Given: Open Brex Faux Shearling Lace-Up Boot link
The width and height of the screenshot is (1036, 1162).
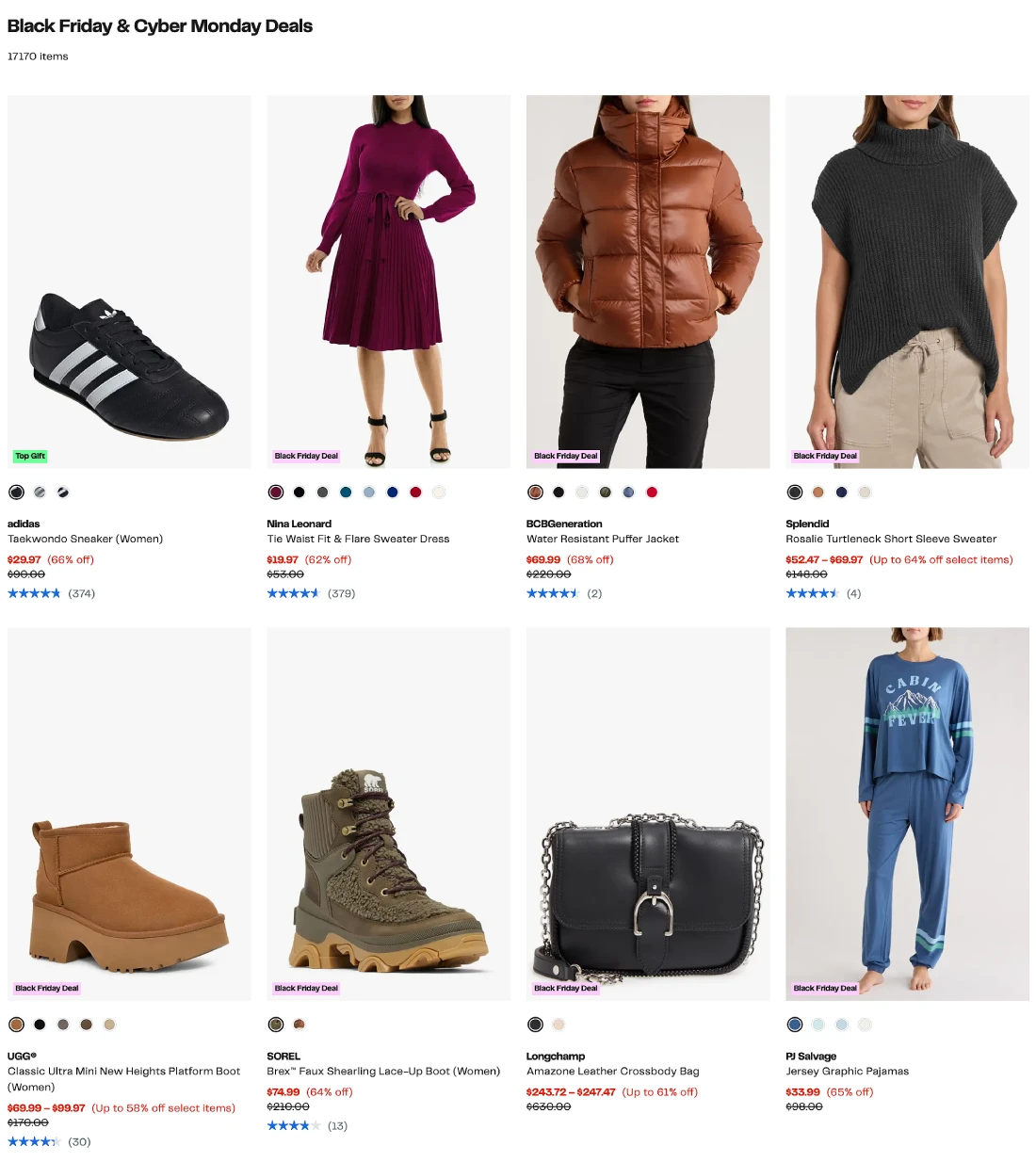Looking at the screenshot, I should coord(383,1072).
